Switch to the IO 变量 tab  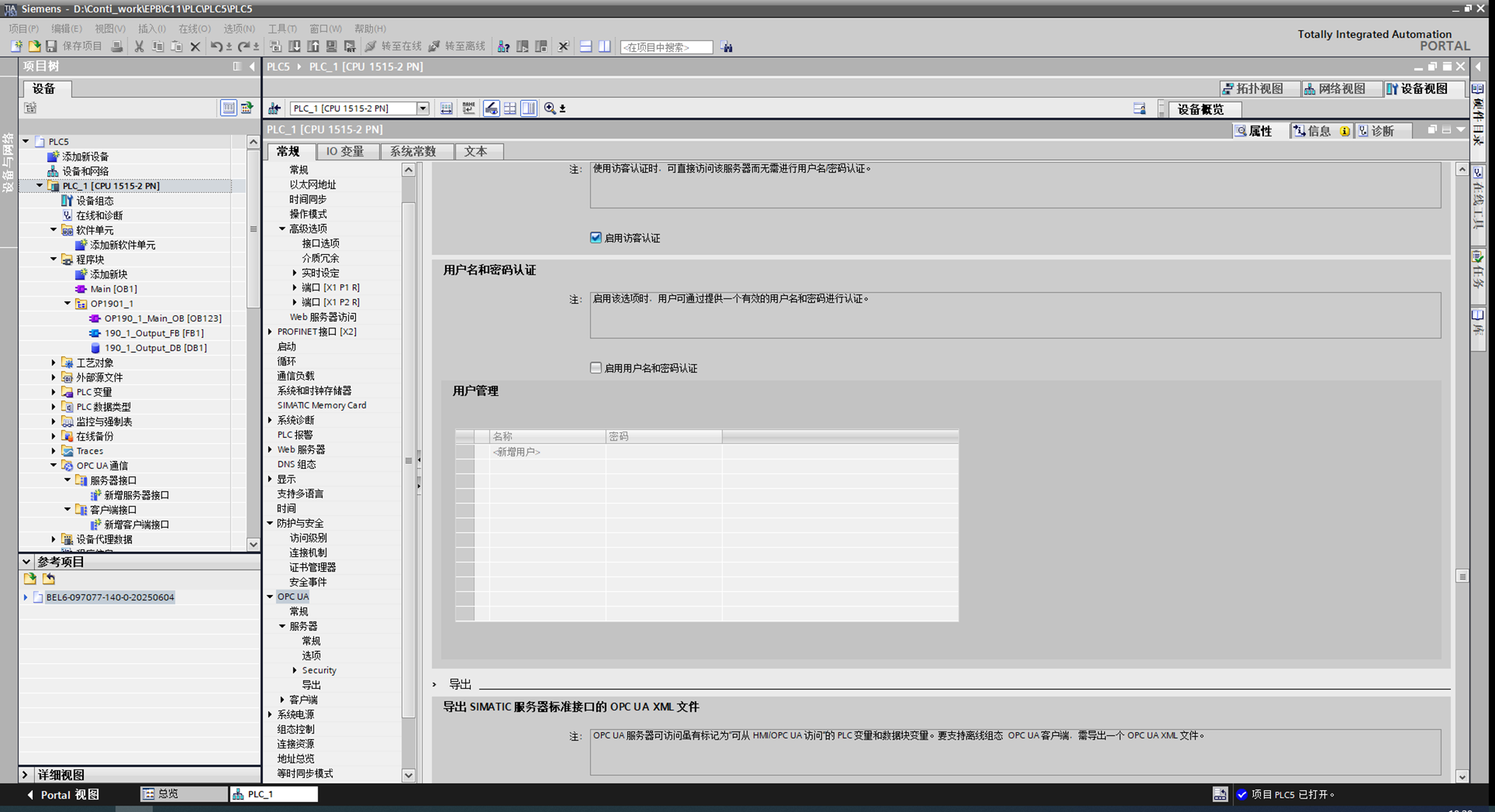[x=345, y=152]
